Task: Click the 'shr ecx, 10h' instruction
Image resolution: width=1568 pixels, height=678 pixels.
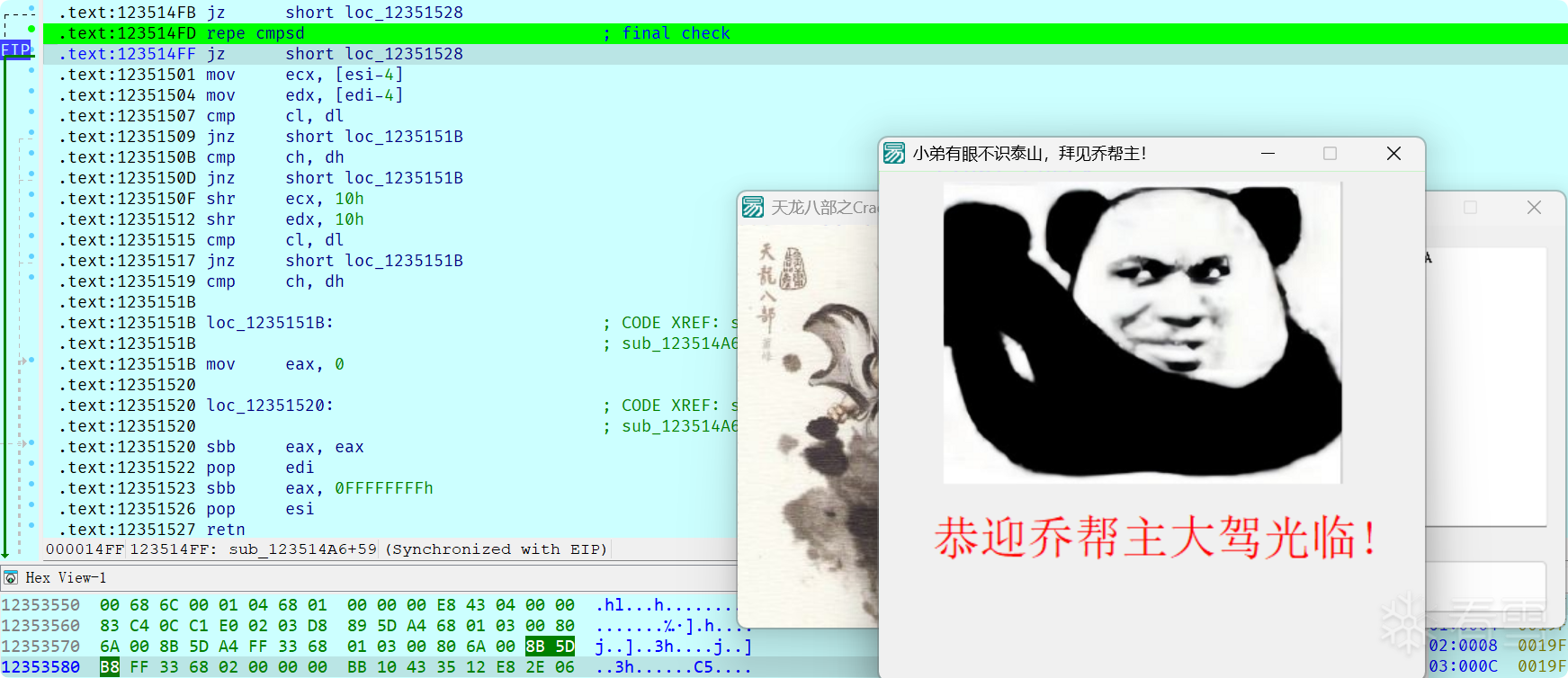Action: pos(285,199)
